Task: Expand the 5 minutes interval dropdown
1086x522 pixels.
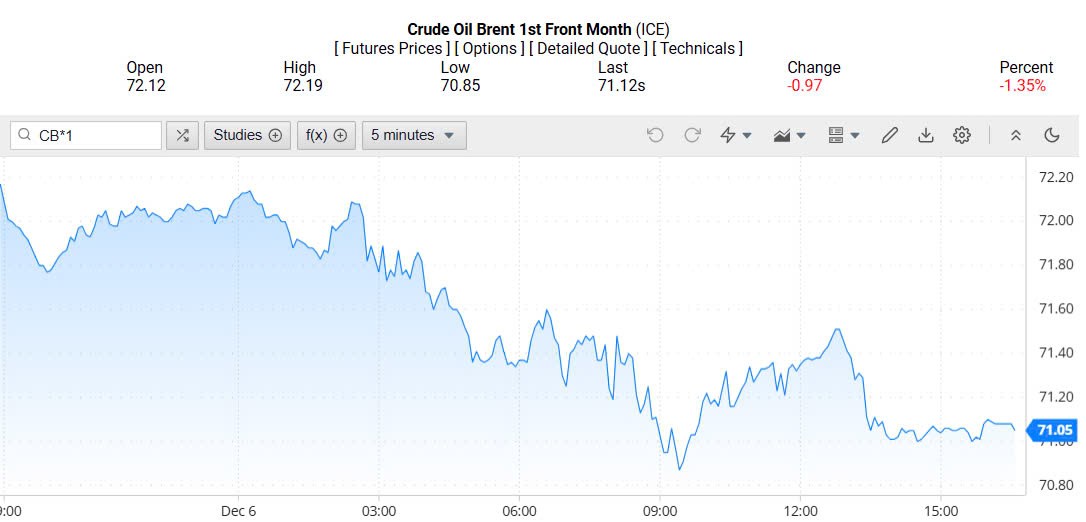Action: tap(414, 135)
